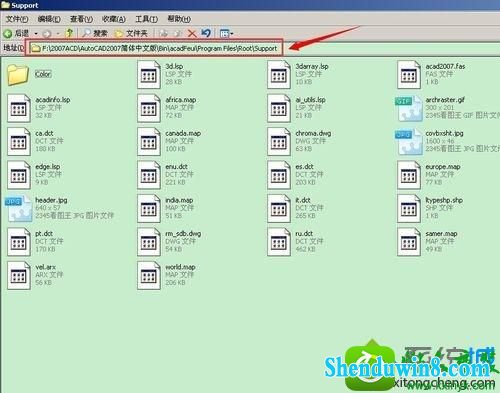Click the red Delete X icon
The width and height of the screenshot is (500, 393).
[x=192, y=33]
